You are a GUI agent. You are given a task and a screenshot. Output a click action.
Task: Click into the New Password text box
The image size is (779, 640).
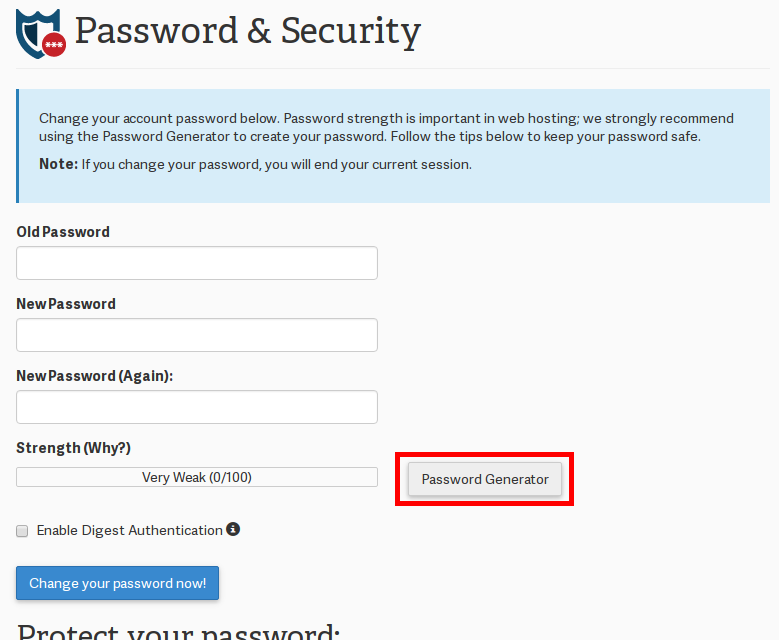coord(197,335)
